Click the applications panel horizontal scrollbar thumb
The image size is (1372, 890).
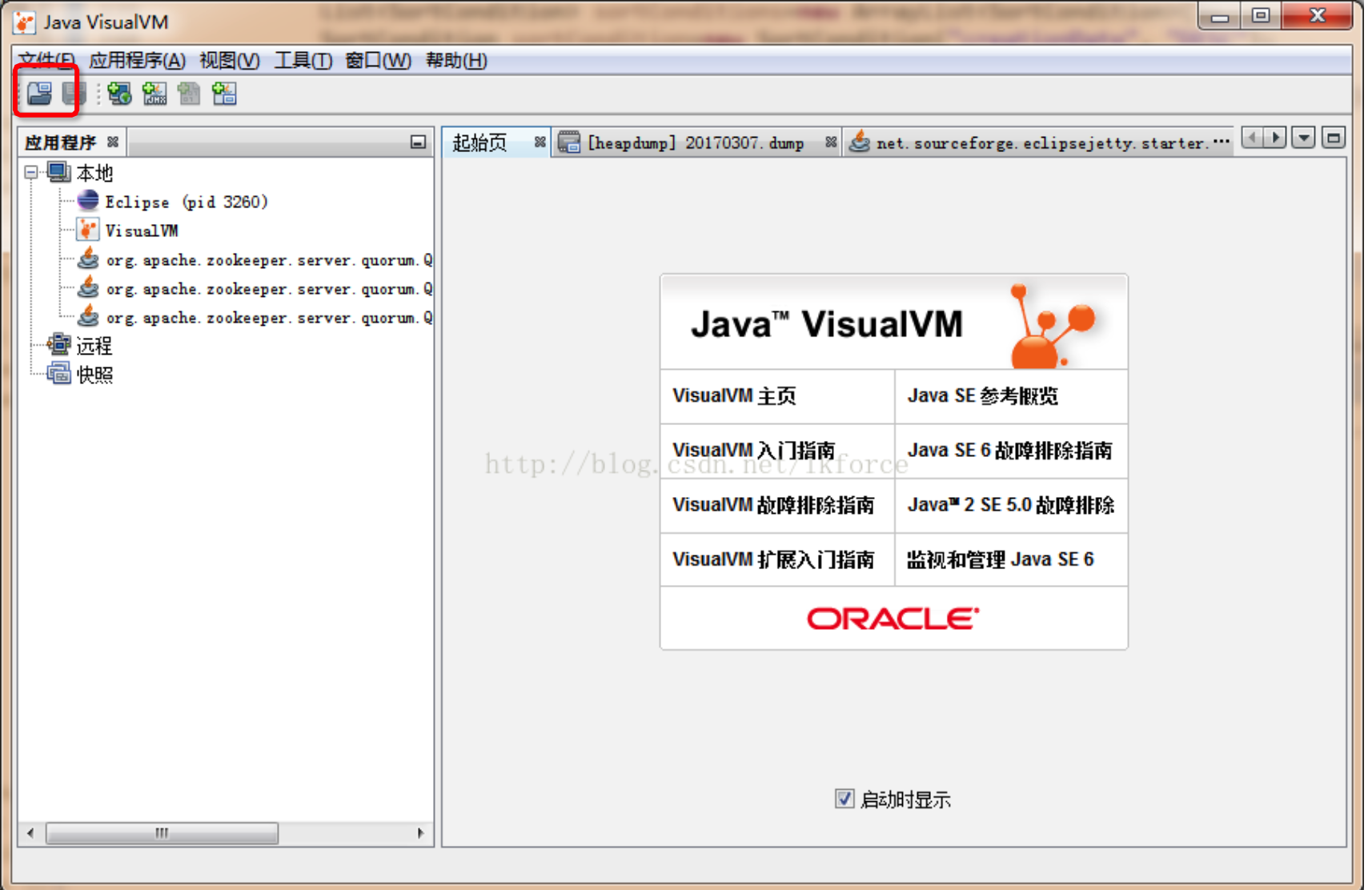162,833
